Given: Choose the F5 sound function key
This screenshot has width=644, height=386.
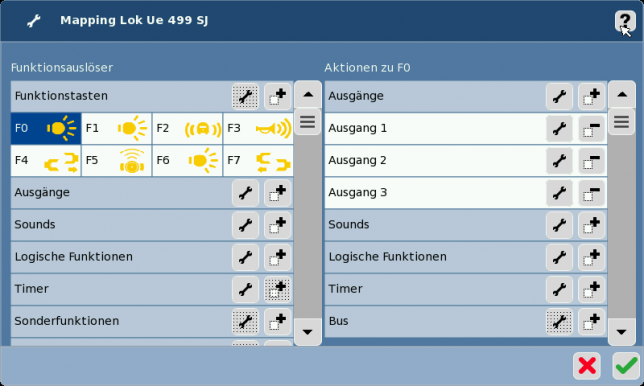Looking at the screenshot, I should point(117,161).
